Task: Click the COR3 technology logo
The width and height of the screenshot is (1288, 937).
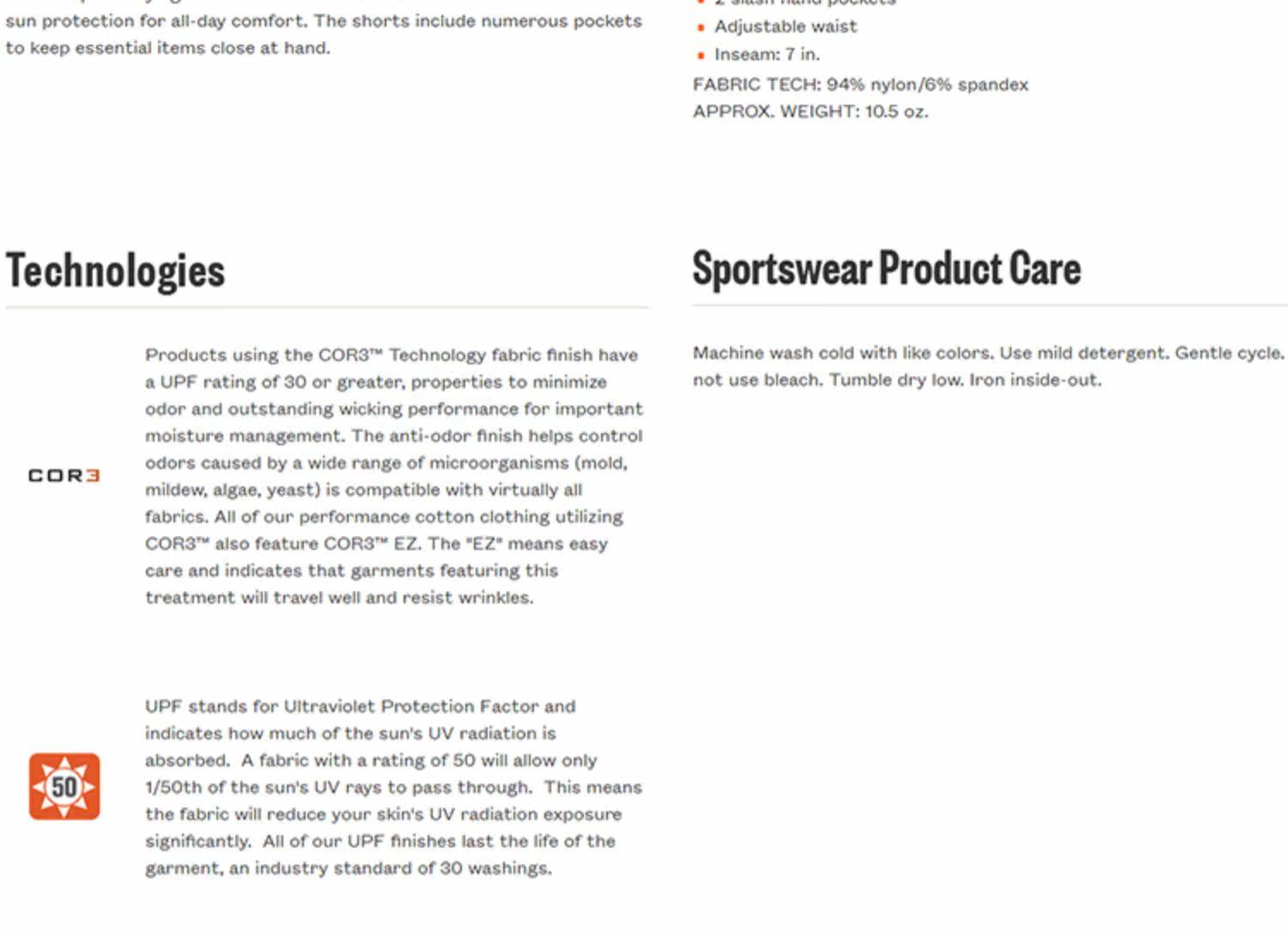Action: [x=64, y=476]
